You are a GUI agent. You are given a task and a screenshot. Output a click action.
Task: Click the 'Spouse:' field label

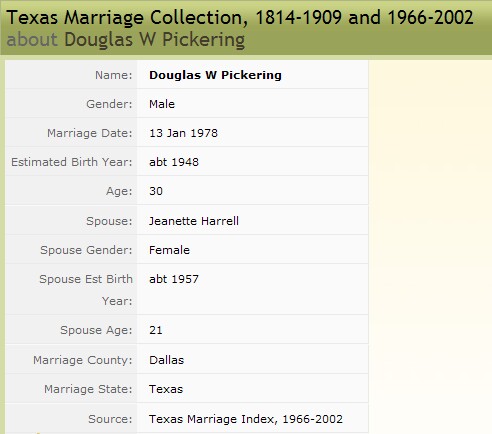click(x=109, y=221)
